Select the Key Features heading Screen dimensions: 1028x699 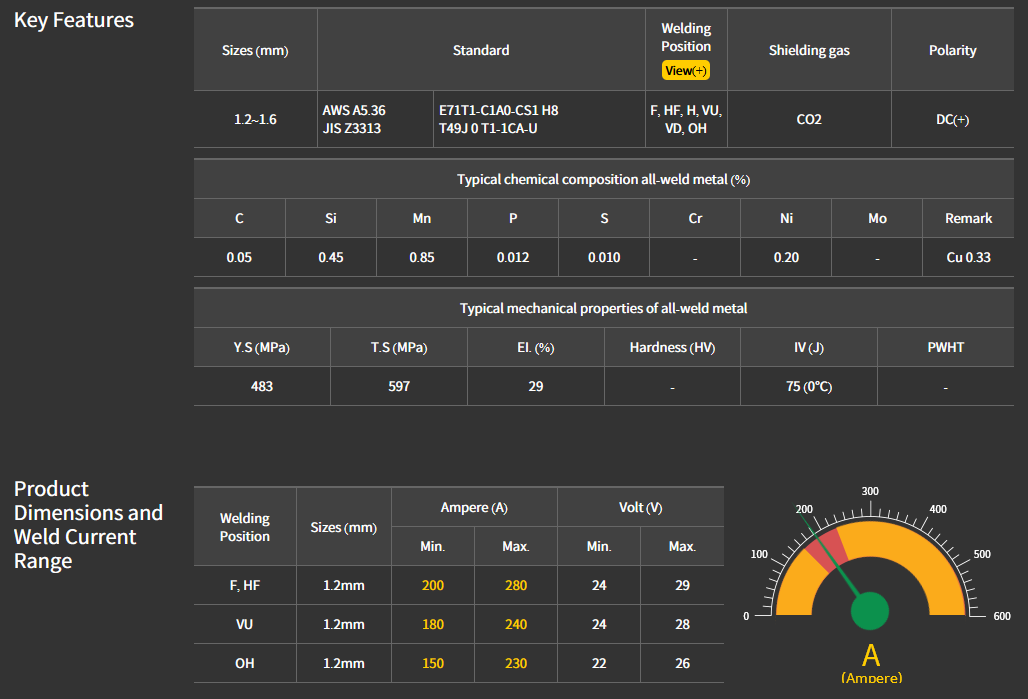click(74, 20)
